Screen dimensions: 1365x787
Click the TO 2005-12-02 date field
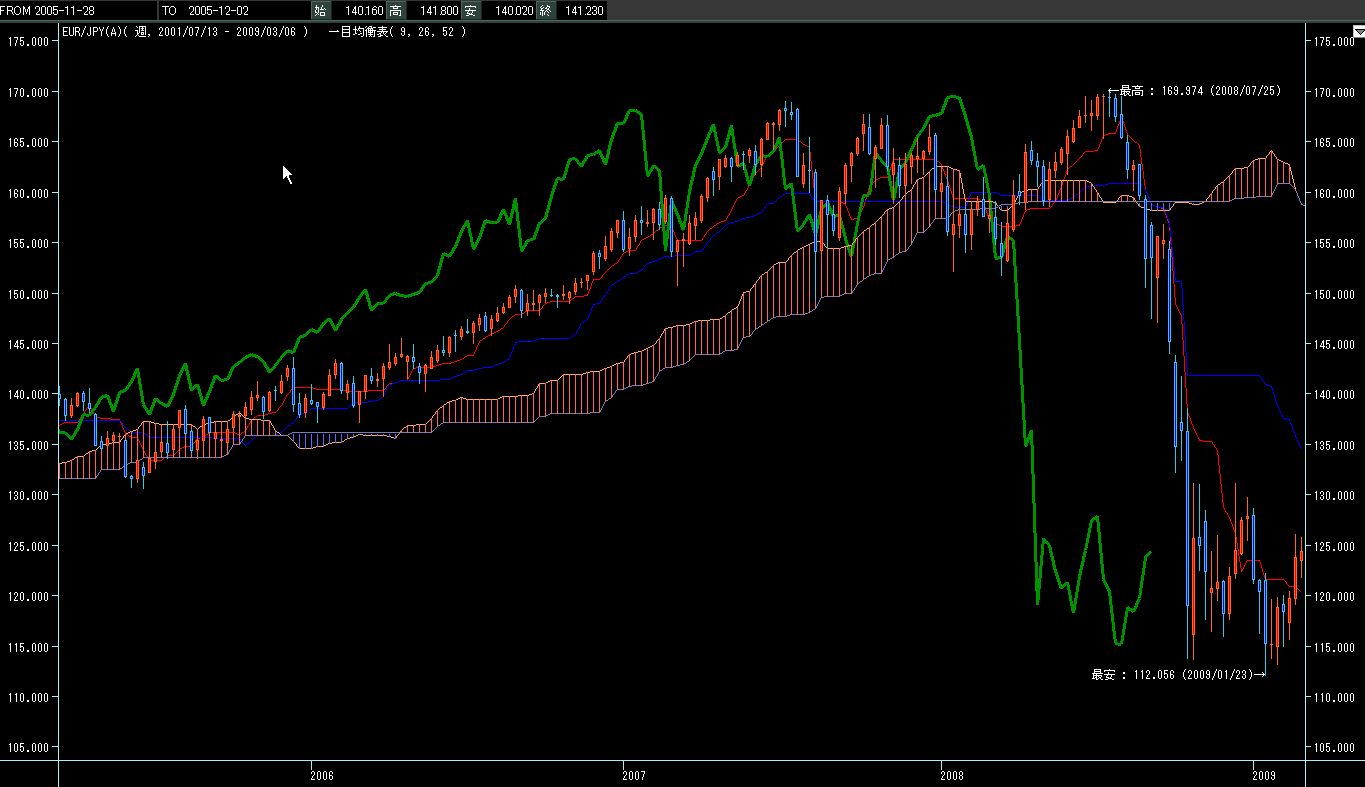(233, 10)
